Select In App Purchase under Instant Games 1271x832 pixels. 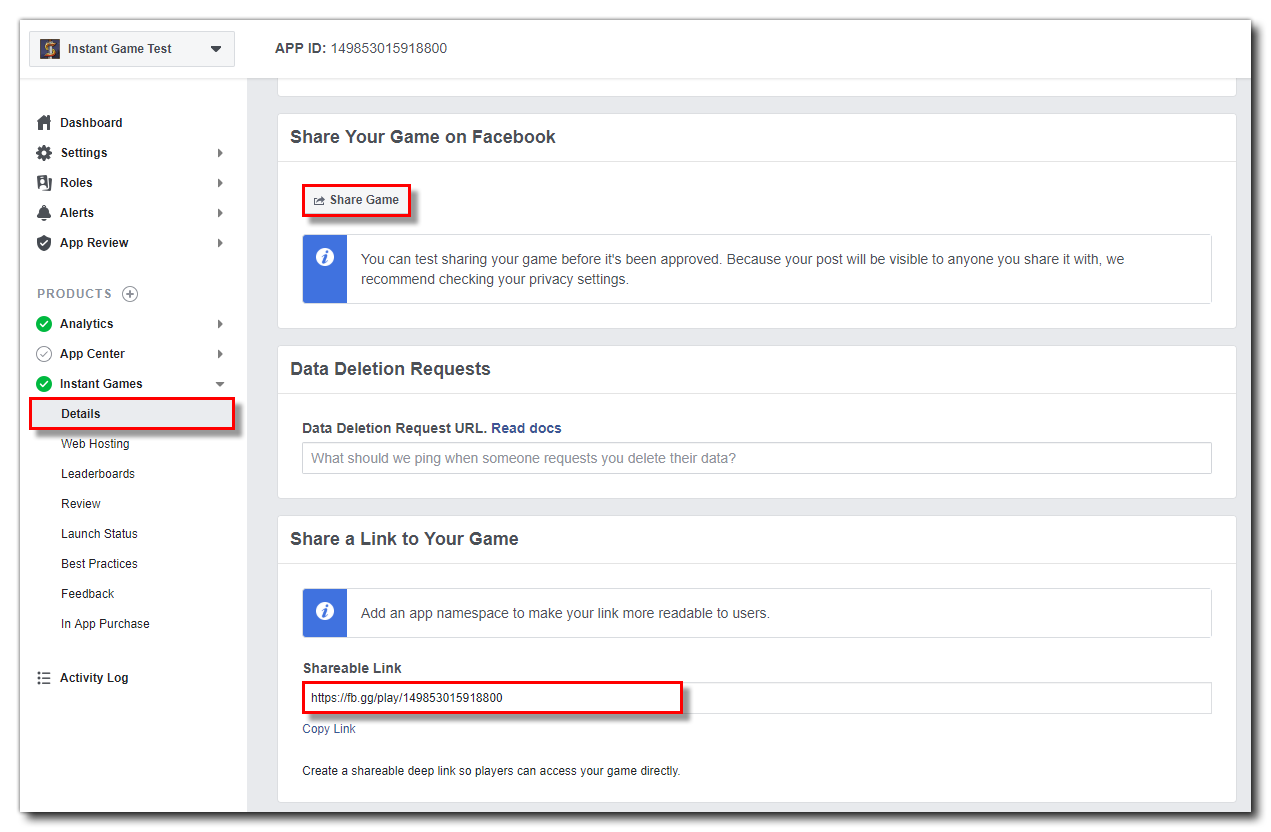coord(105,624)
